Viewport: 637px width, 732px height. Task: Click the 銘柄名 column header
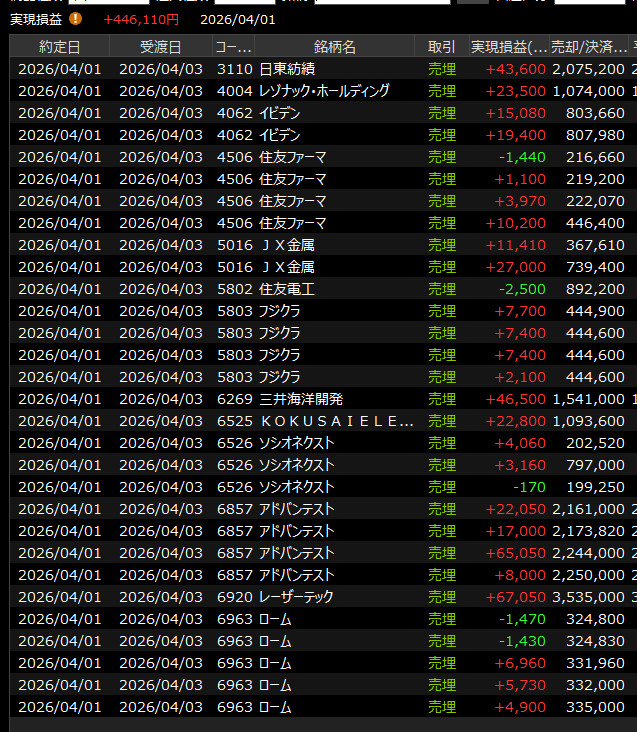point(334,47)
